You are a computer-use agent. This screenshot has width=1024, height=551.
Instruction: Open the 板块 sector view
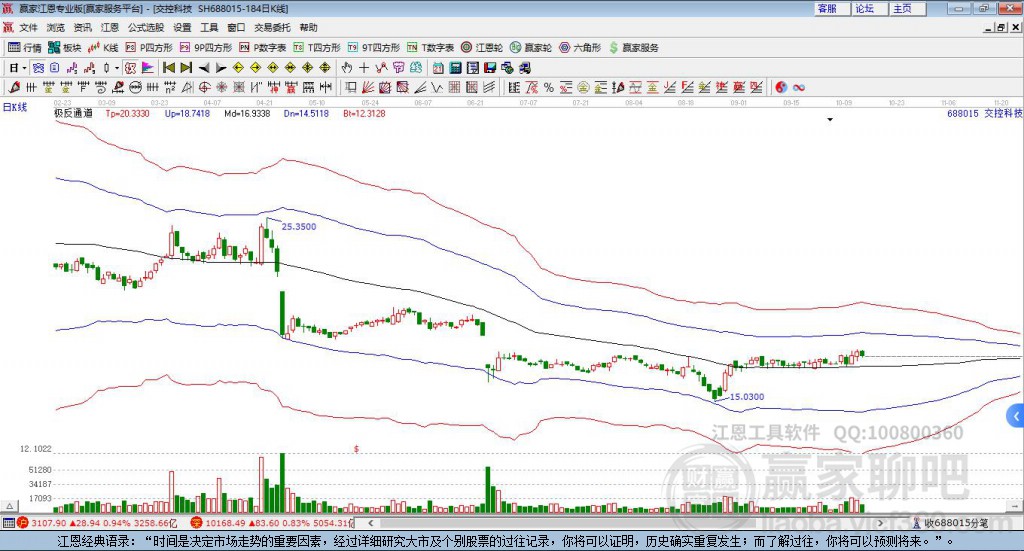pyautogui.click(x=64, y=48)
